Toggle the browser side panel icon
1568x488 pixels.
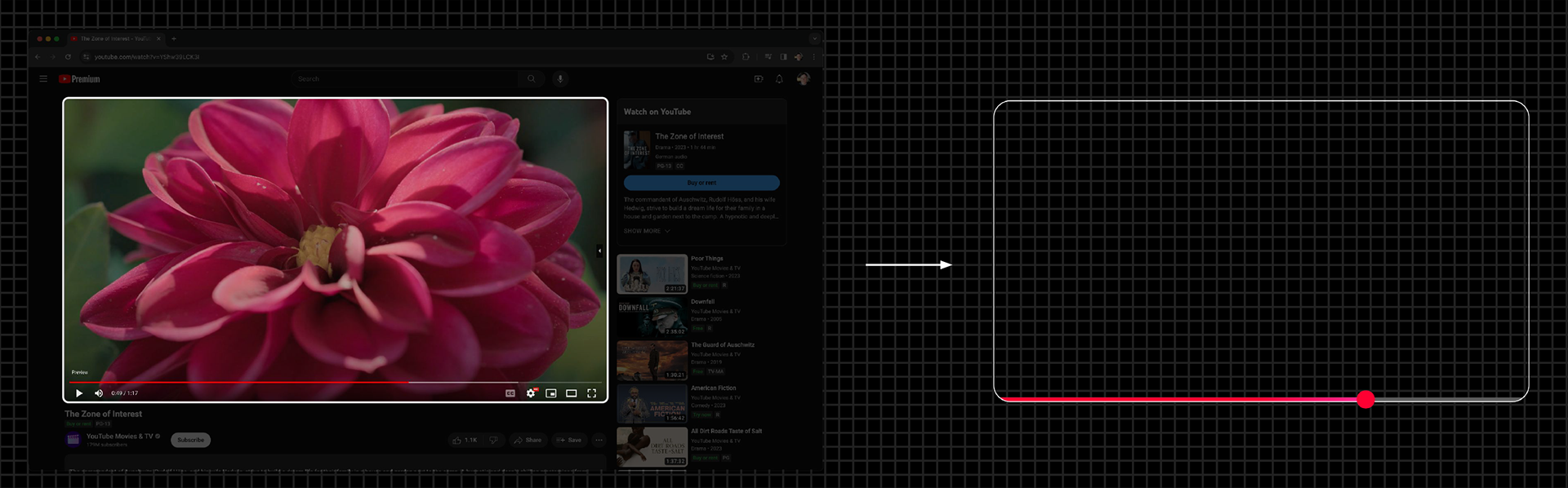[784, 57]
